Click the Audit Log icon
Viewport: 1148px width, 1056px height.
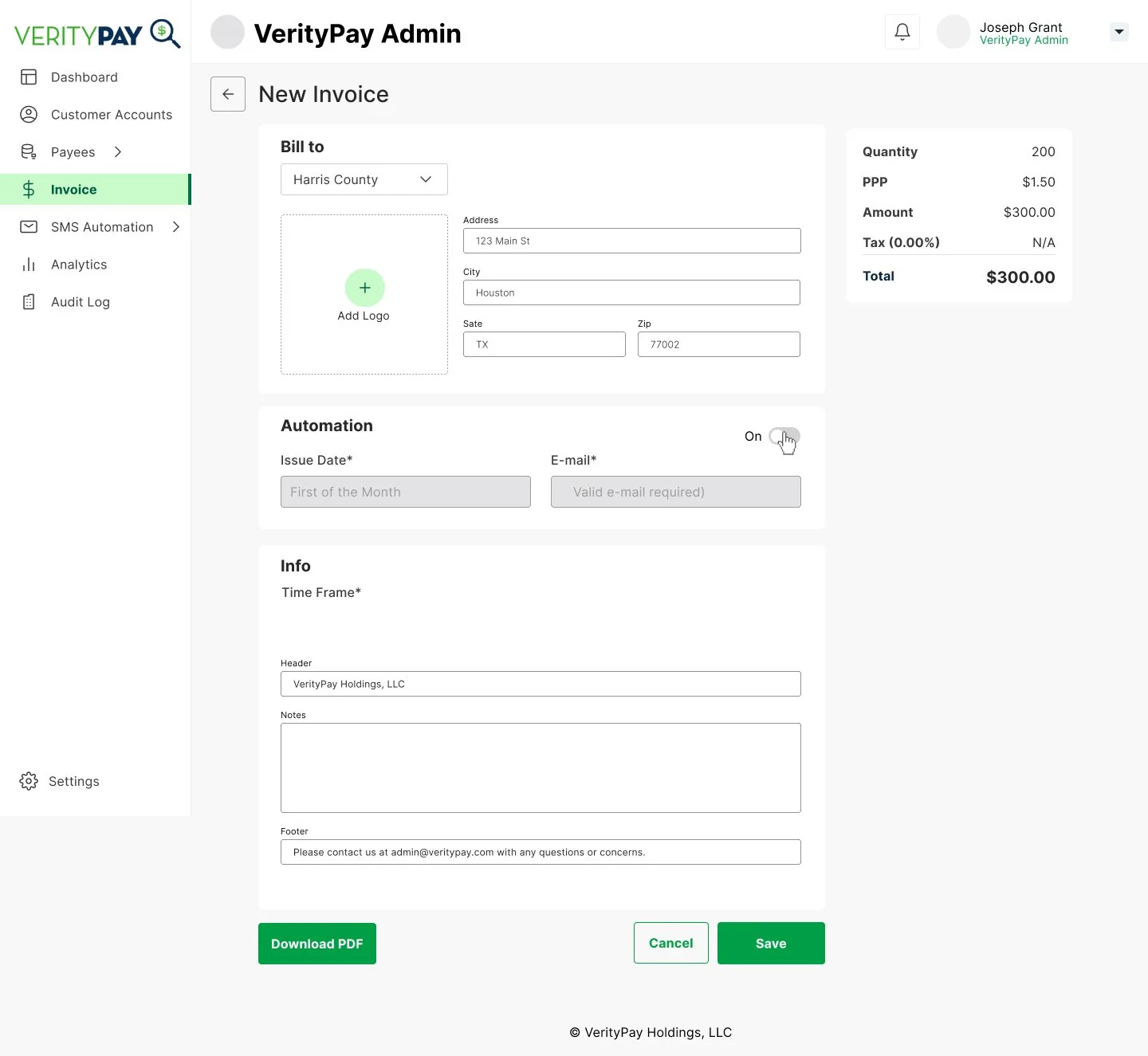tap(29, 301)
